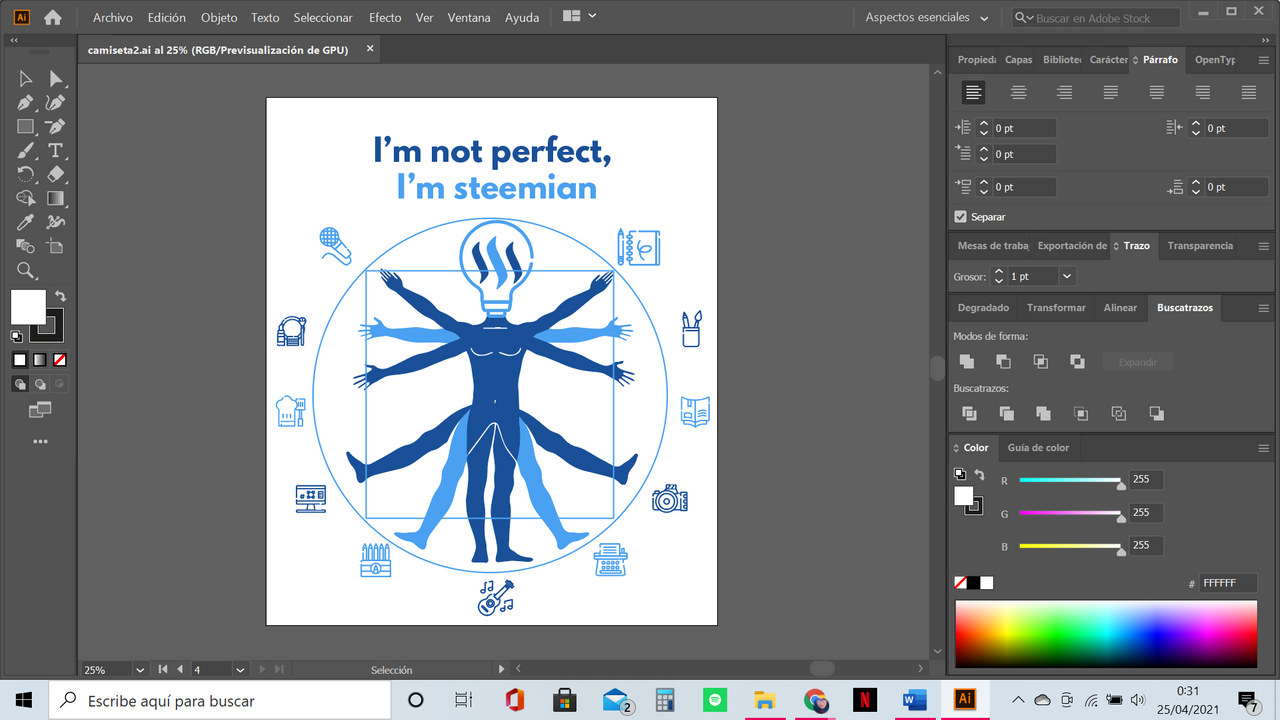
Task: Adjust the B blue color slider
Action: pos(1071,547)
